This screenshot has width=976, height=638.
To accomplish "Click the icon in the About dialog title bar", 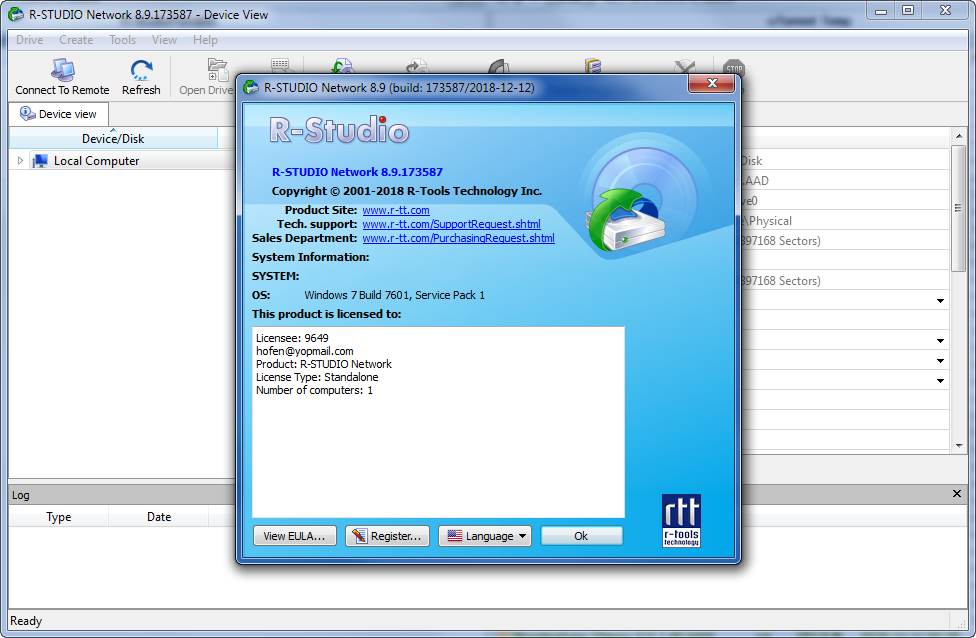I will pos(251,87).
